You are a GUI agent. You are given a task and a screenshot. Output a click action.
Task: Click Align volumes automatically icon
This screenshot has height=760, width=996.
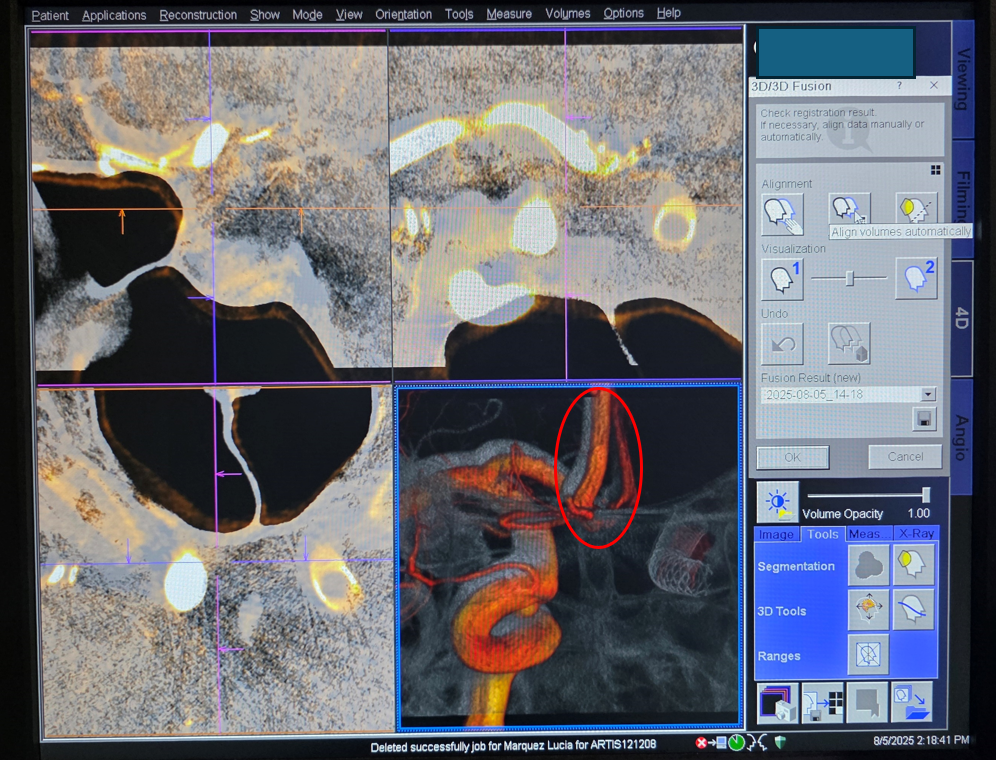pyautogui.click(x=849, y=210)
